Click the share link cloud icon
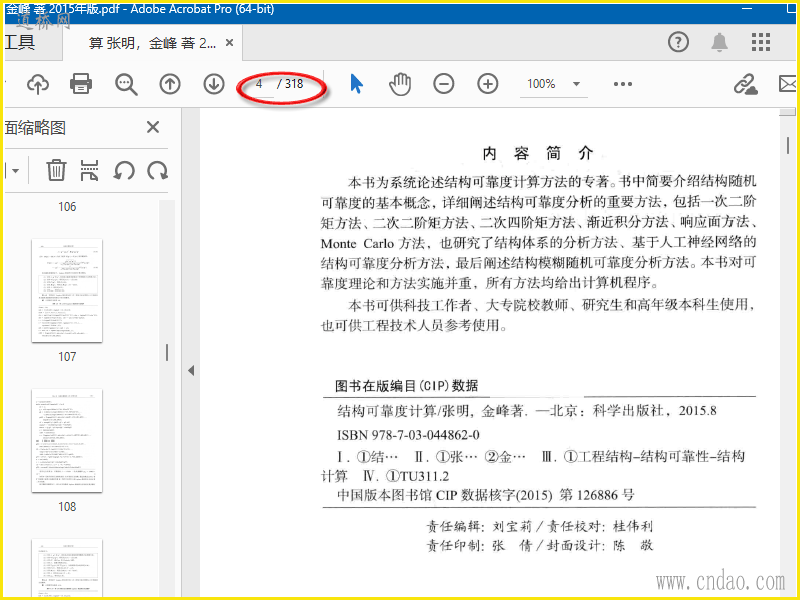 tap(745, 84)
